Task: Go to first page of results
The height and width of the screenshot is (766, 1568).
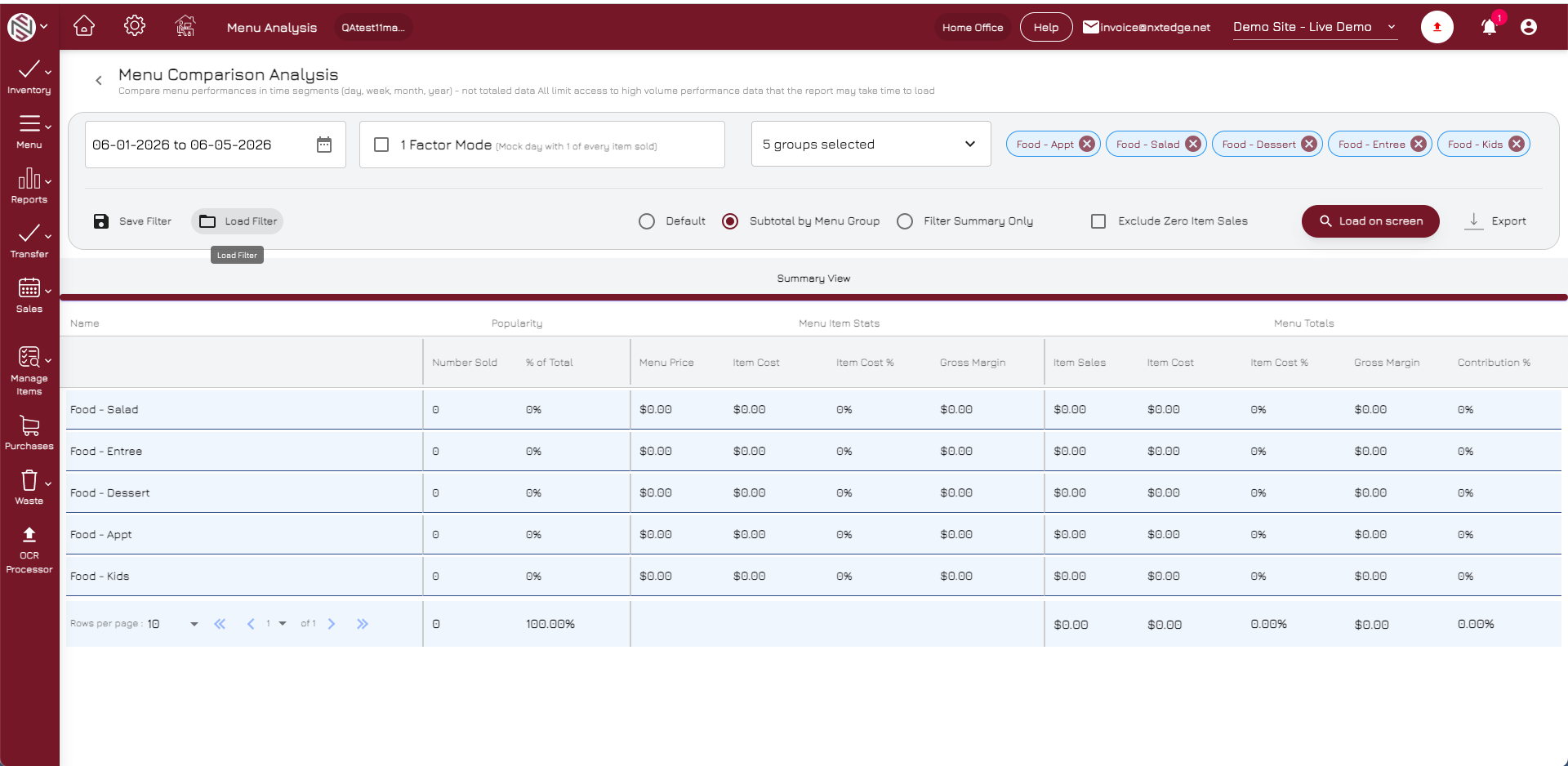Action: point(220,624)
